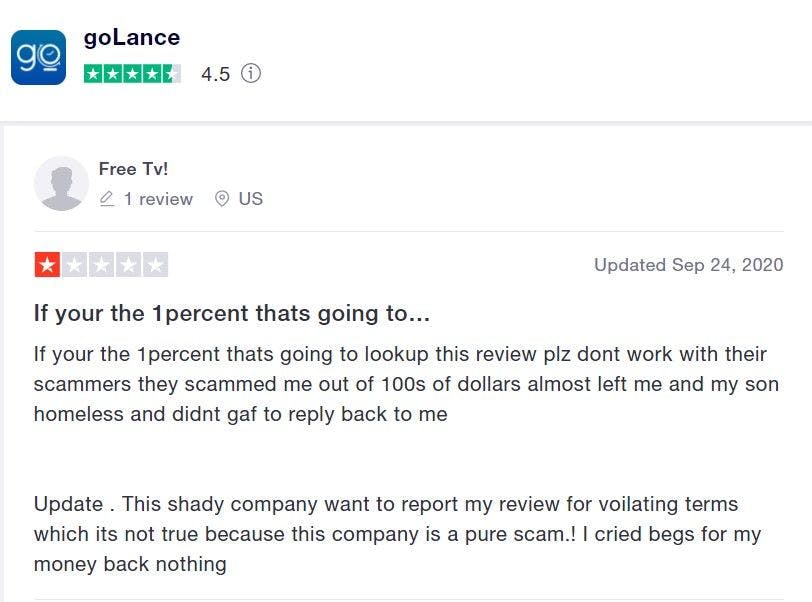The height and width of the screenshot is (602, 812).
Task: Click the pencil icon next to 1 review
Action: (x=107, y=199)
